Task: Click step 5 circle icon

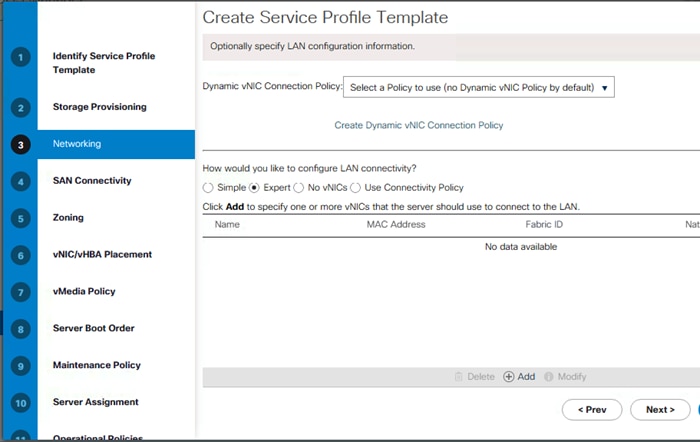Action: pos(21,219)
